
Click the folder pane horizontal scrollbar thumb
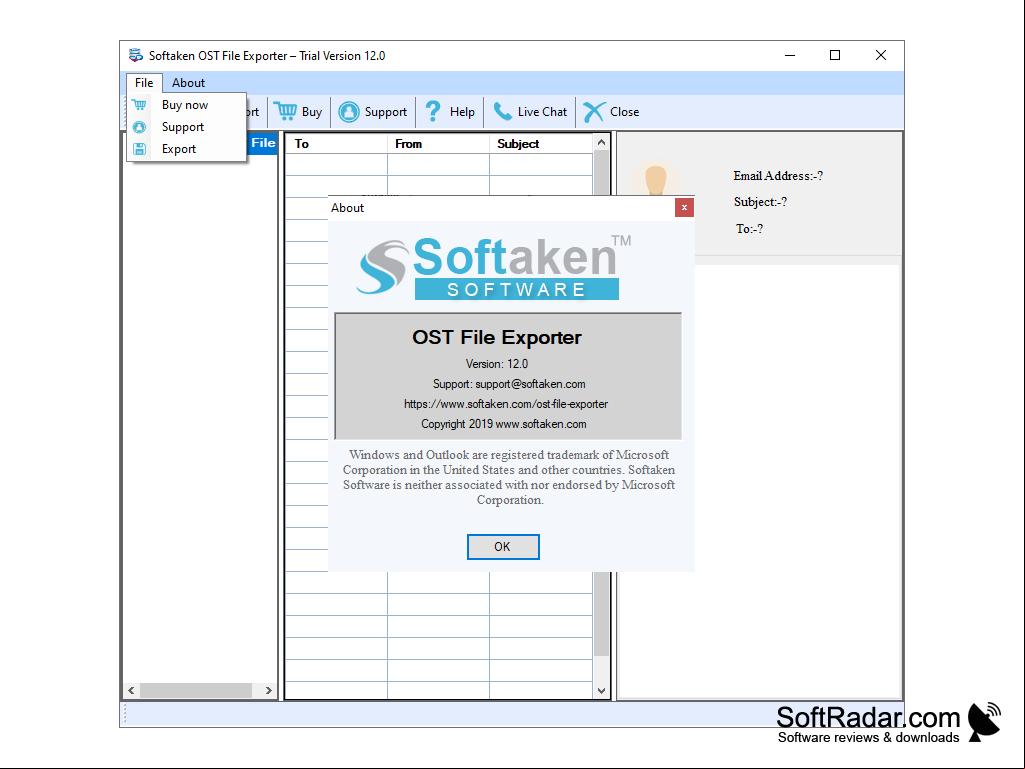coord(196,691)
